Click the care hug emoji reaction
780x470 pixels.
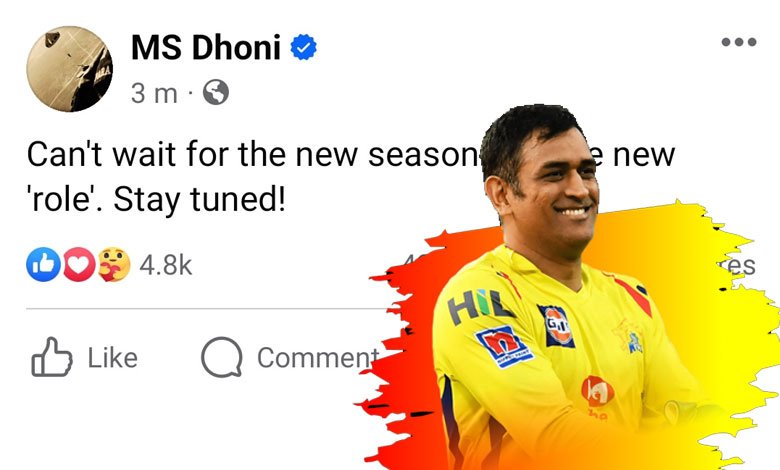point(113,265)
